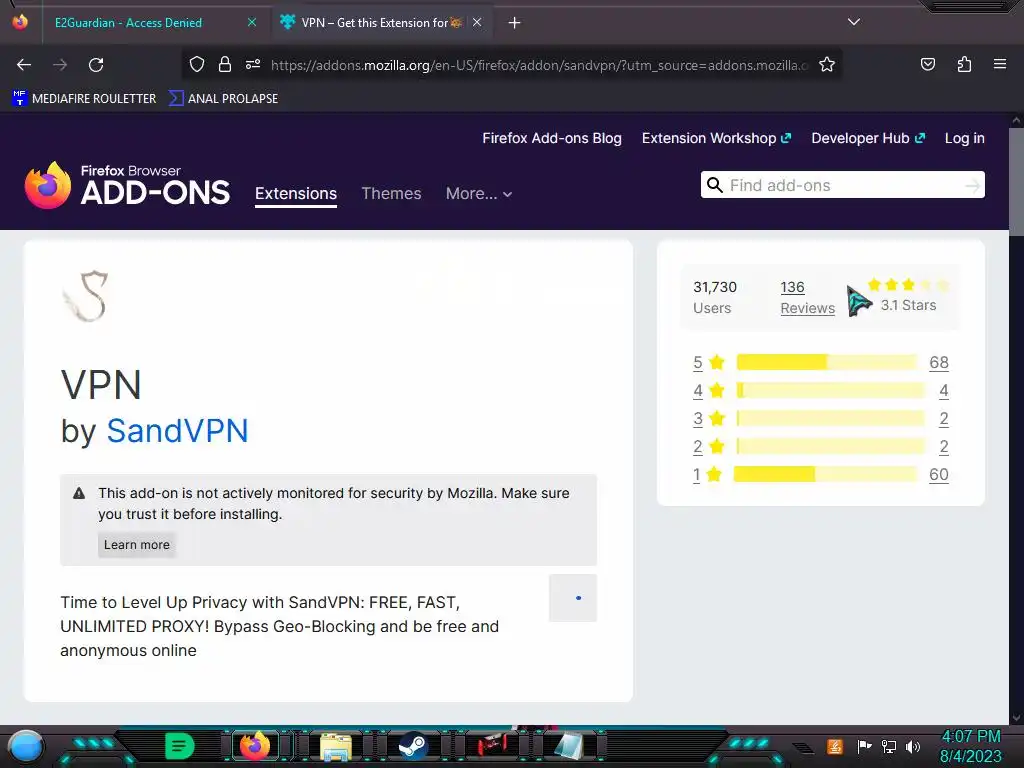
Task: List all tabs with the chevron button
Action: point(854,22)
